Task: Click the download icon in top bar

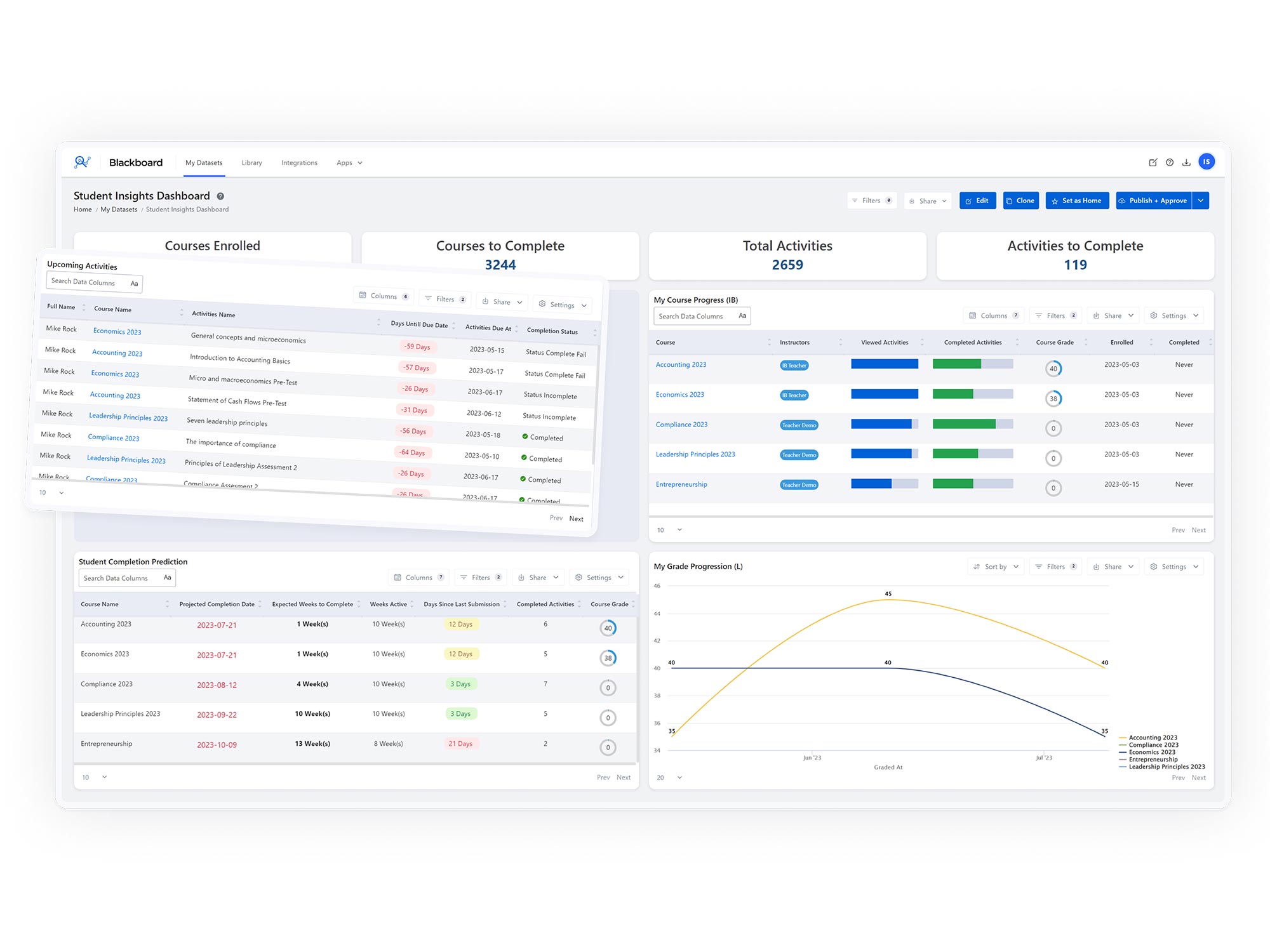Action: pos(1186,162)
